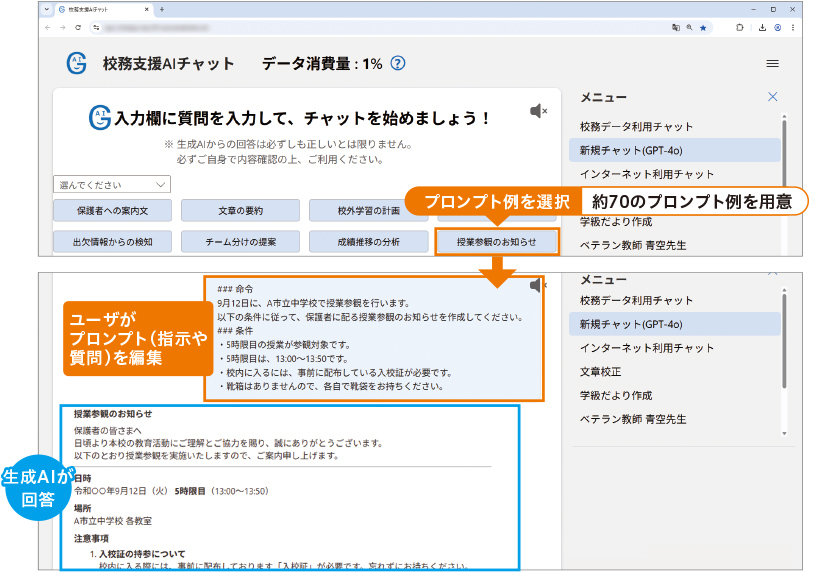Screen dimensions: 834x572
Task: Mute the speaker icon in the upper chat panel
Action: coord(538,110)
